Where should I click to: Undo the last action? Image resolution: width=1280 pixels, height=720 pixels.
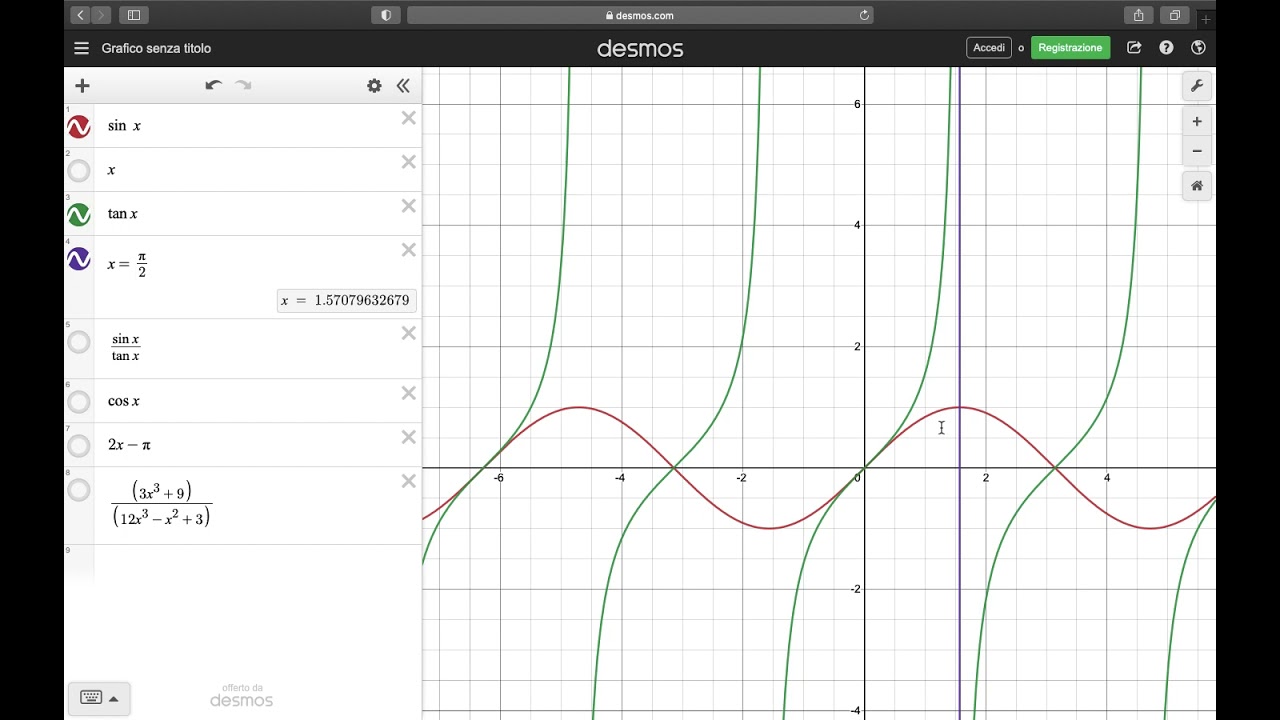[x=213, y=86]
